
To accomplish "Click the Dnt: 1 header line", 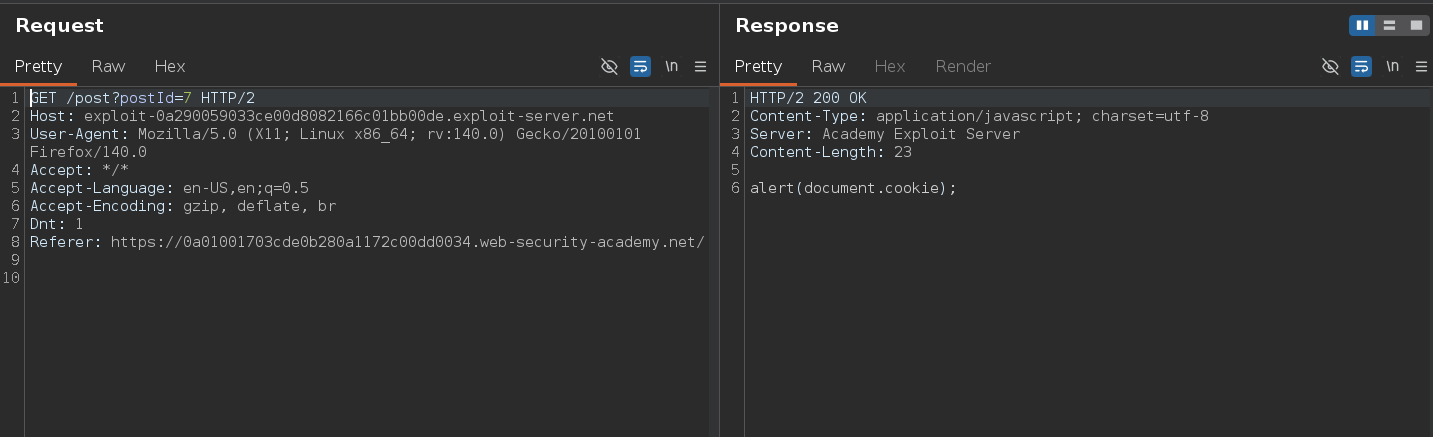I will (57, 224).
